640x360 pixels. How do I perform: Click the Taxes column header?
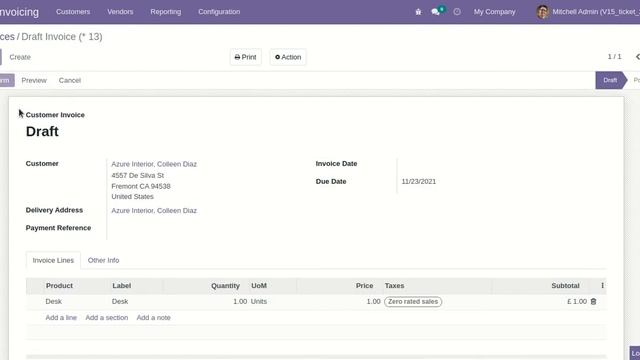(394, 286)
